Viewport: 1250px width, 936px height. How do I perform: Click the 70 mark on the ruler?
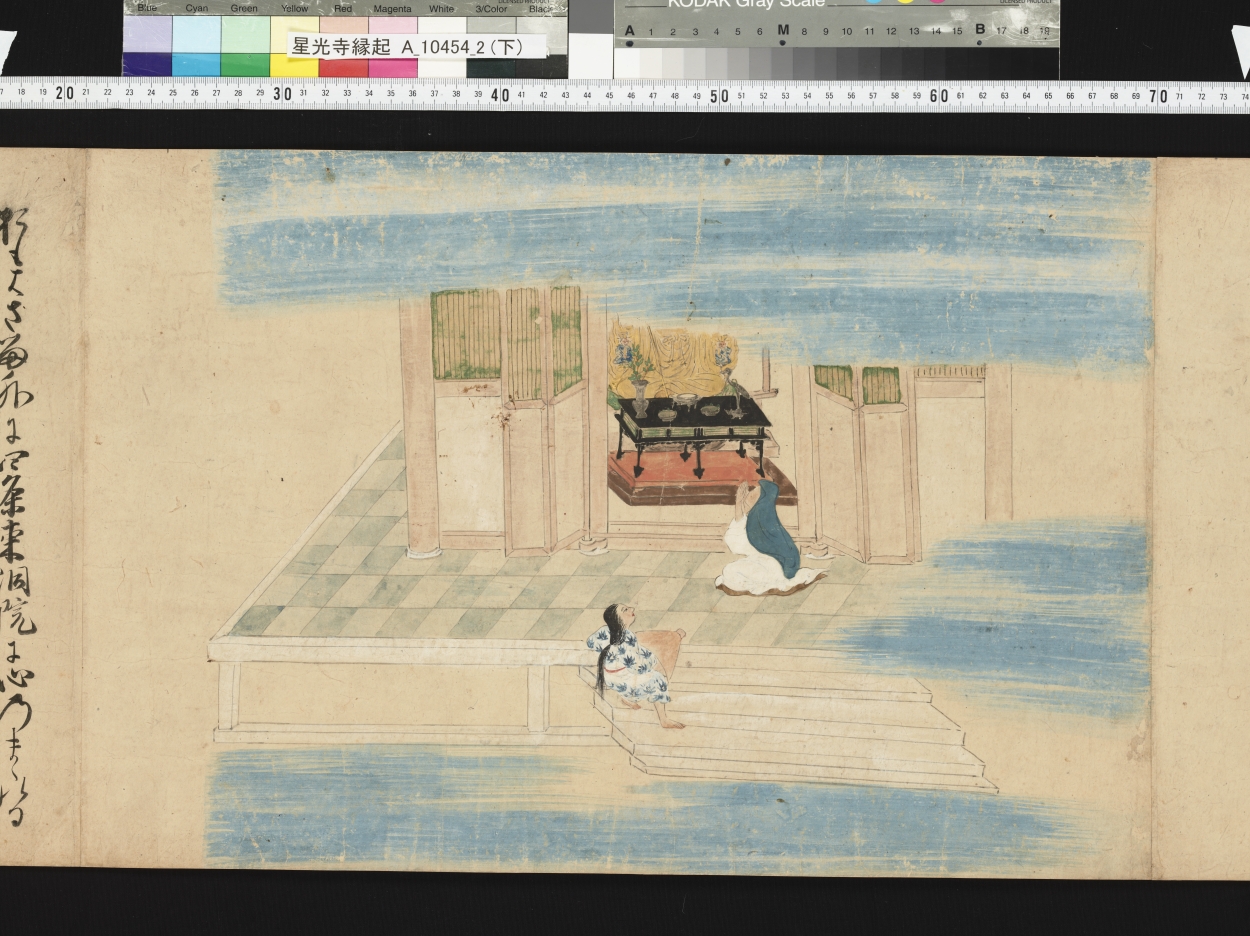[1157, 96]
